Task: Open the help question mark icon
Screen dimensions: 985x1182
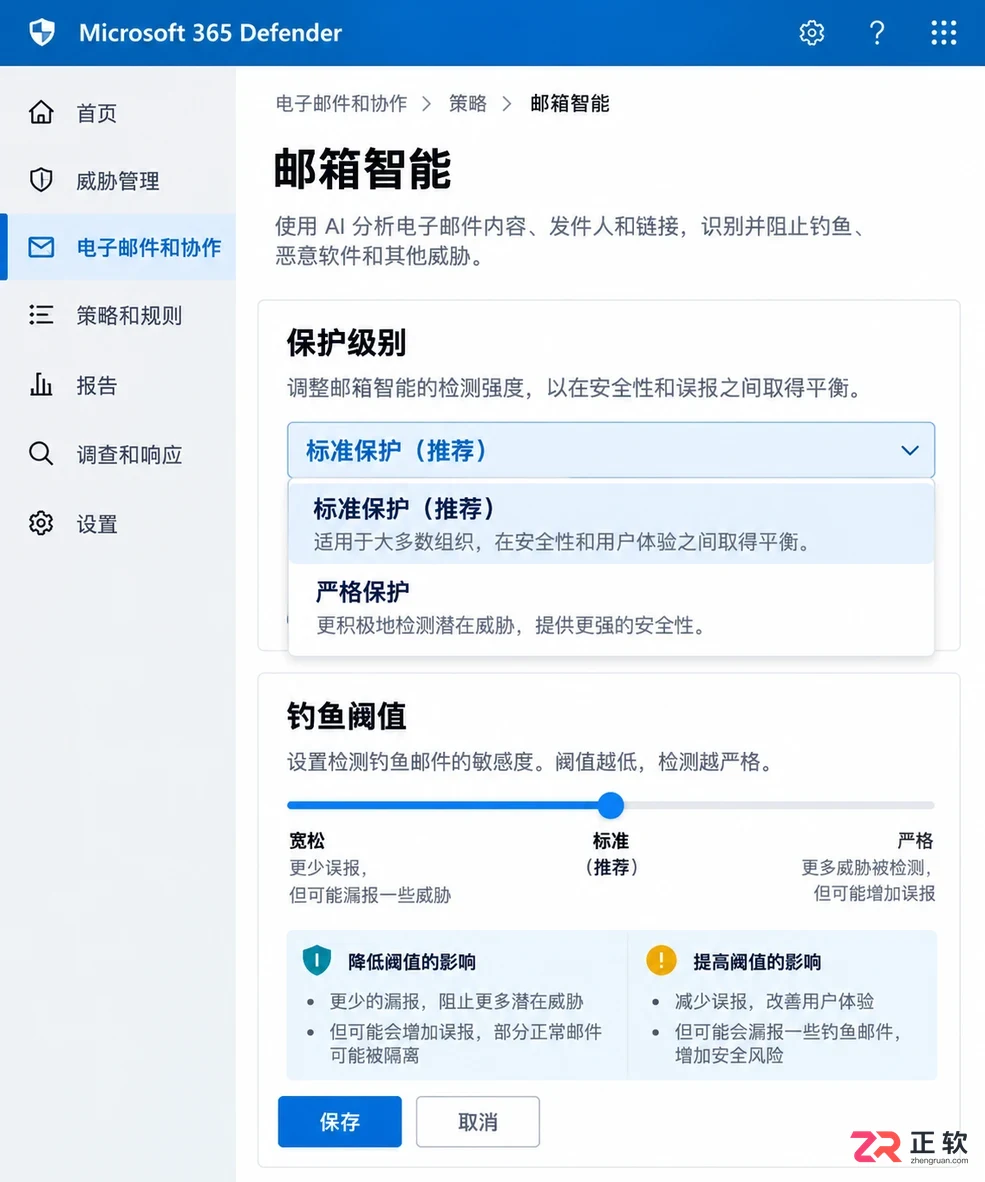Action: [x=876, y=32]
